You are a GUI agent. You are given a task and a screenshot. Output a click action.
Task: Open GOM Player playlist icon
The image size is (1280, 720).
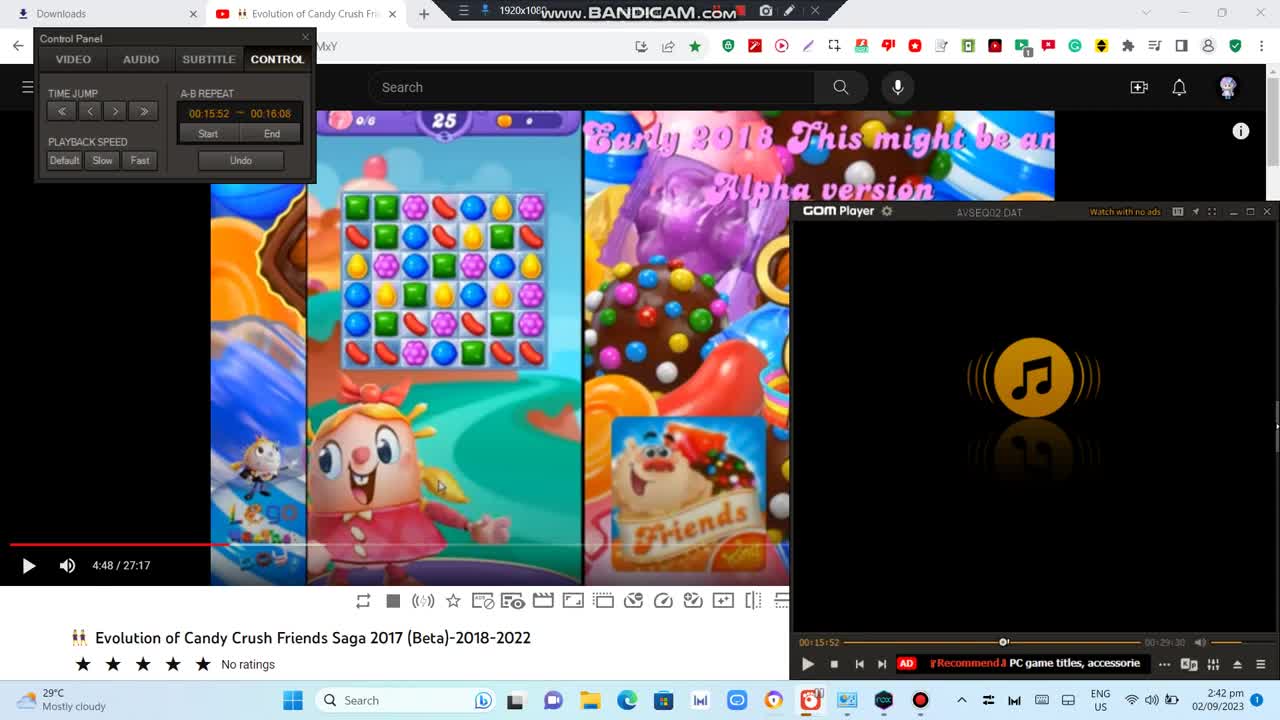1260,664
